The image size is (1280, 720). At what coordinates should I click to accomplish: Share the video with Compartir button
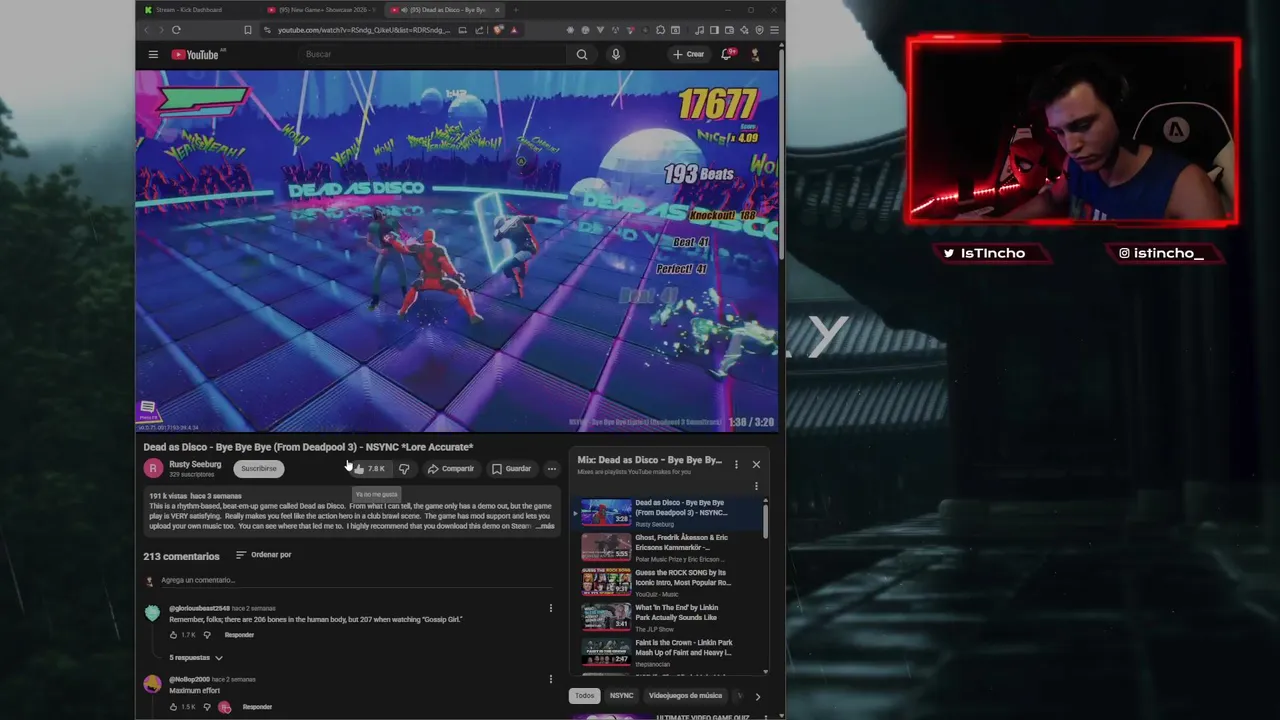coord(450,468)
